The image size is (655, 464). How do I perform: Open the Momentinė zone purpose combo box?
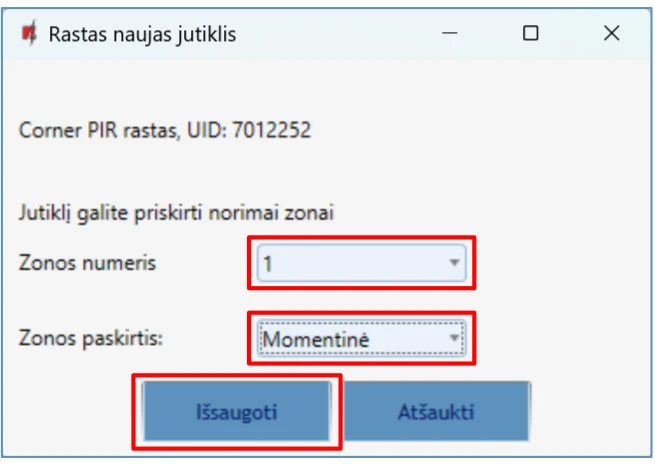click(360, 340)
